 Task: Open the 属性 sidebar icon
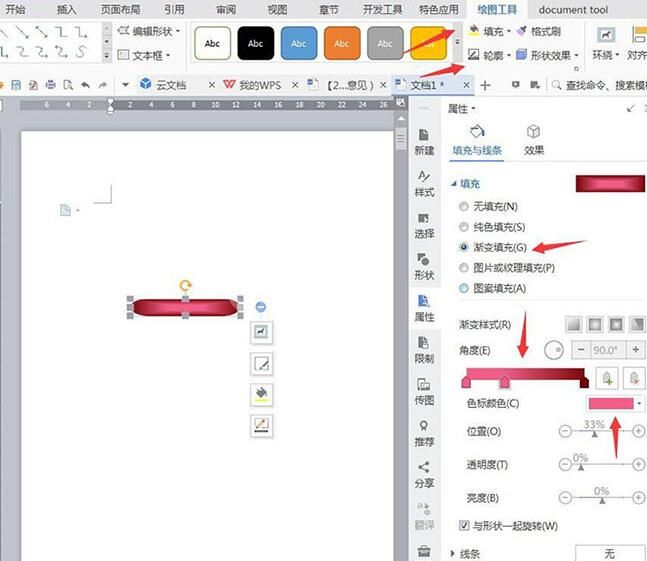(x=424, y=308)
